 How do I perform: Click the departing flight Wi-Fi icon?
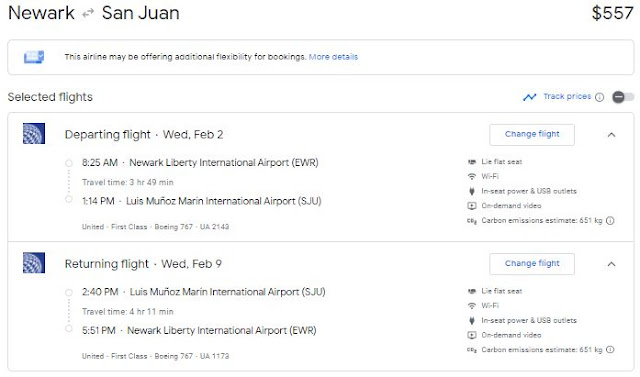(x=472, y=176)
